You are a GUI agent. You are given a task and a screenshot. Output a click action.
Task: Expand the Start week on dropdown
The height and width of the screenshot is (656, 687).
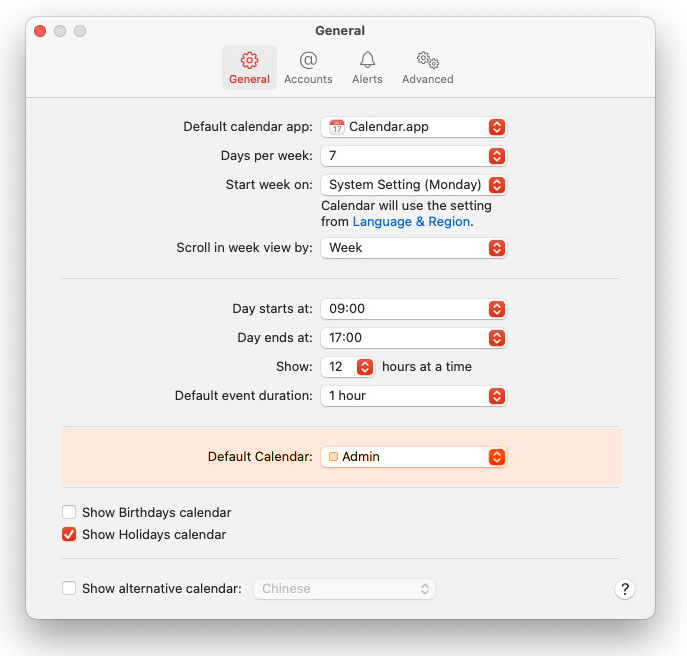click(413, 185)
